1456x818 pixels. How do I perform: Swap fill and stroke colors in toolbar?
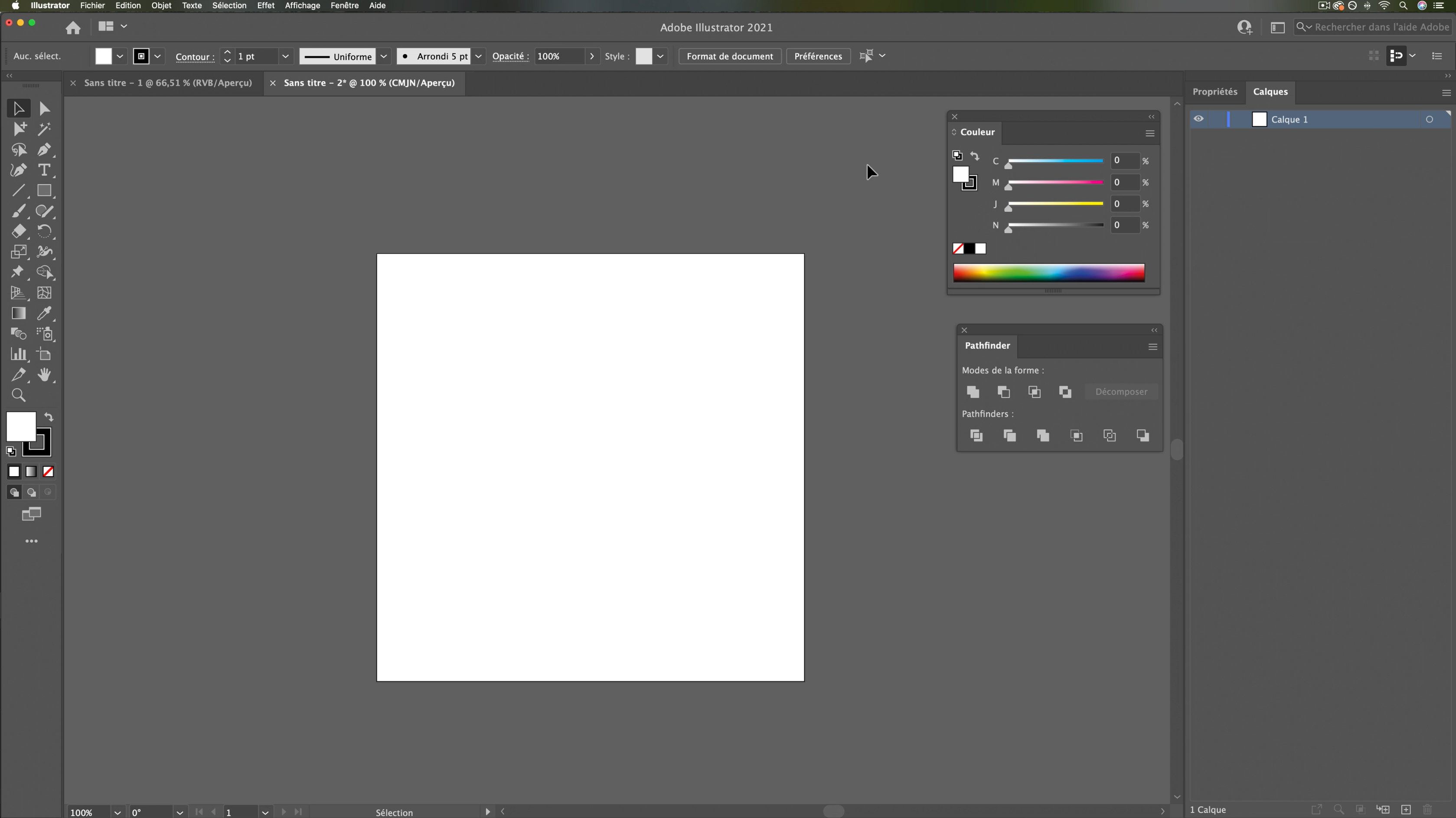pos(49,417)
